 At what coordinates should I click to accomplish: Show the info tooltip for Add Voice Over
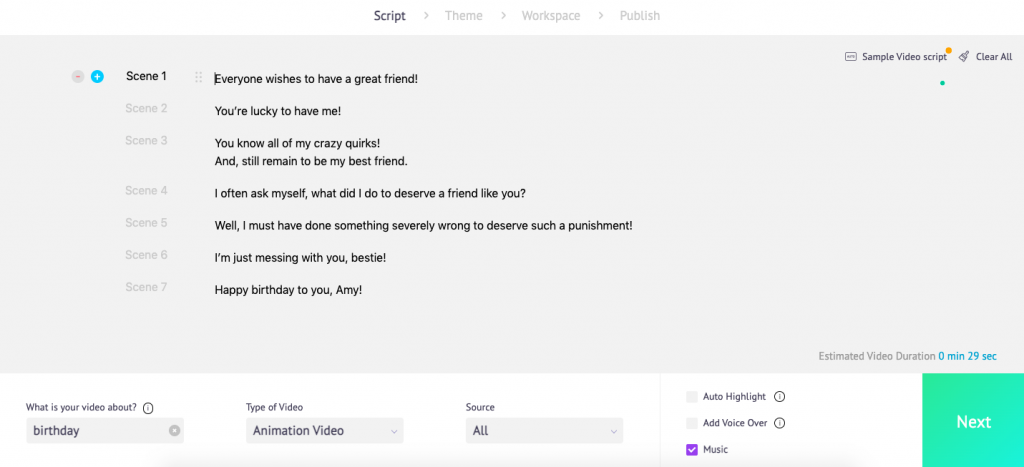point(779,423)
